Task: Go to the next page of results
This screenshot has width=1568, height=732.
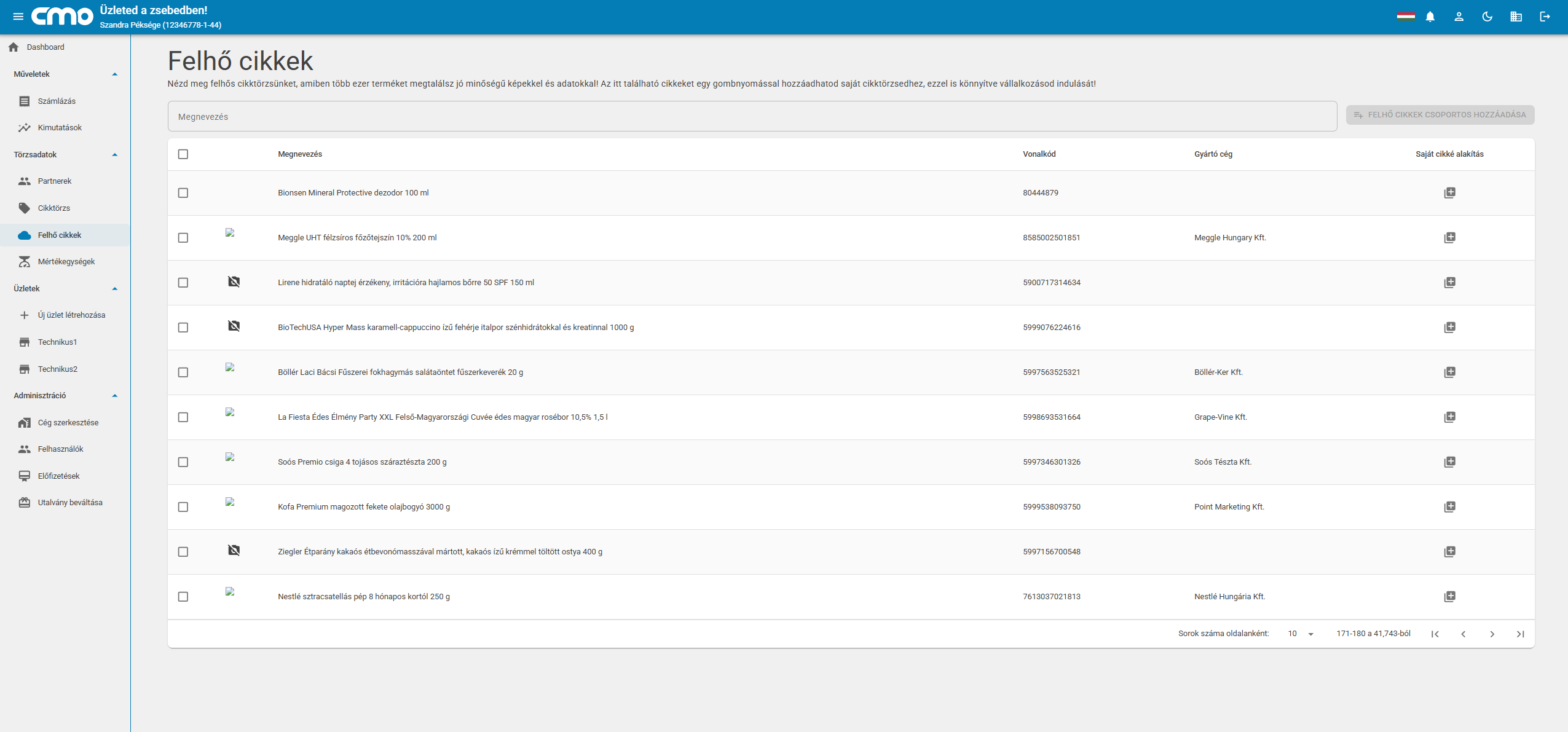Action: (x=1492, y=634)
